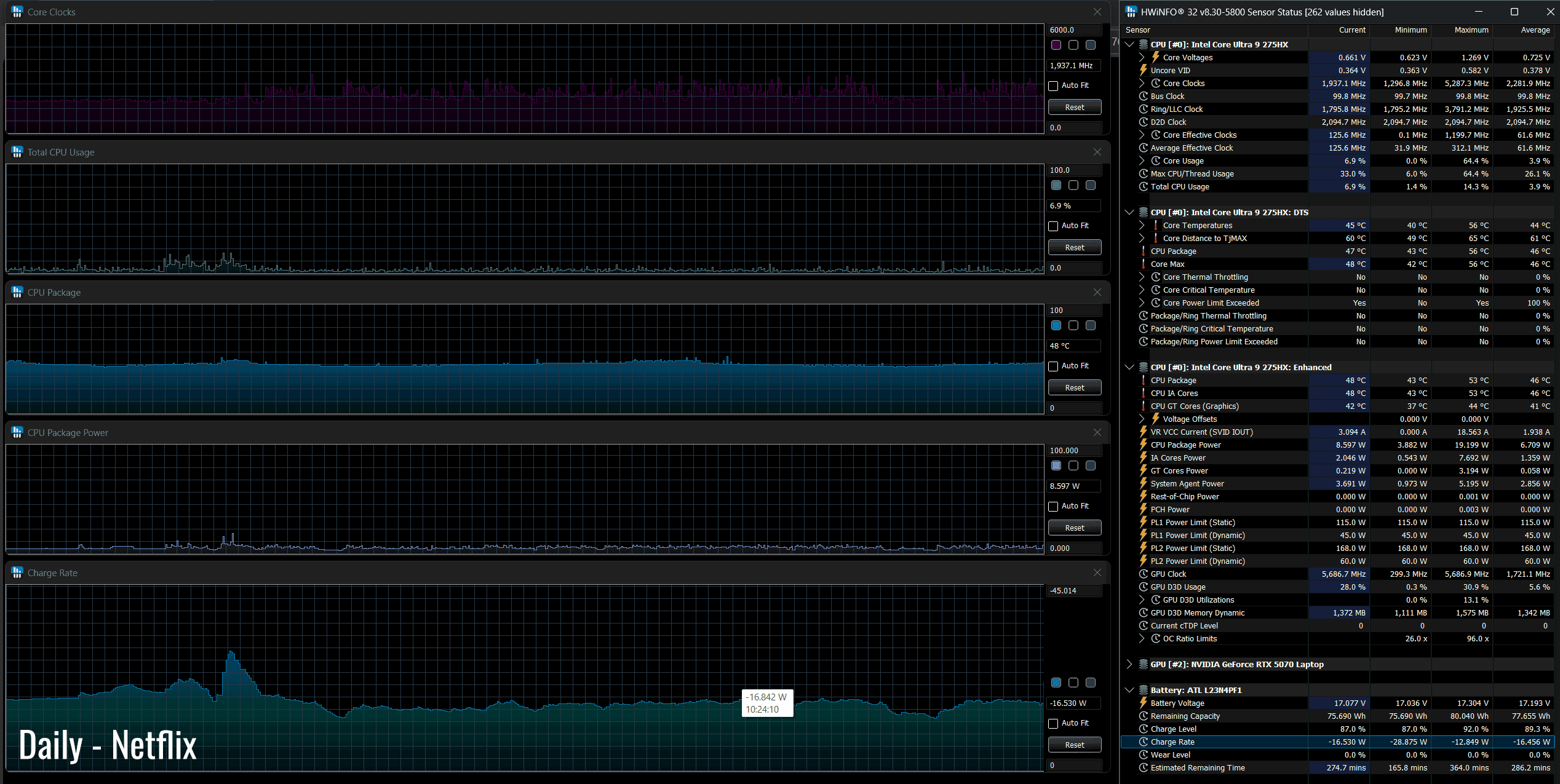
Task: Click the lightning icon beside Core Voltages
Action: (x=1155, y=57)
